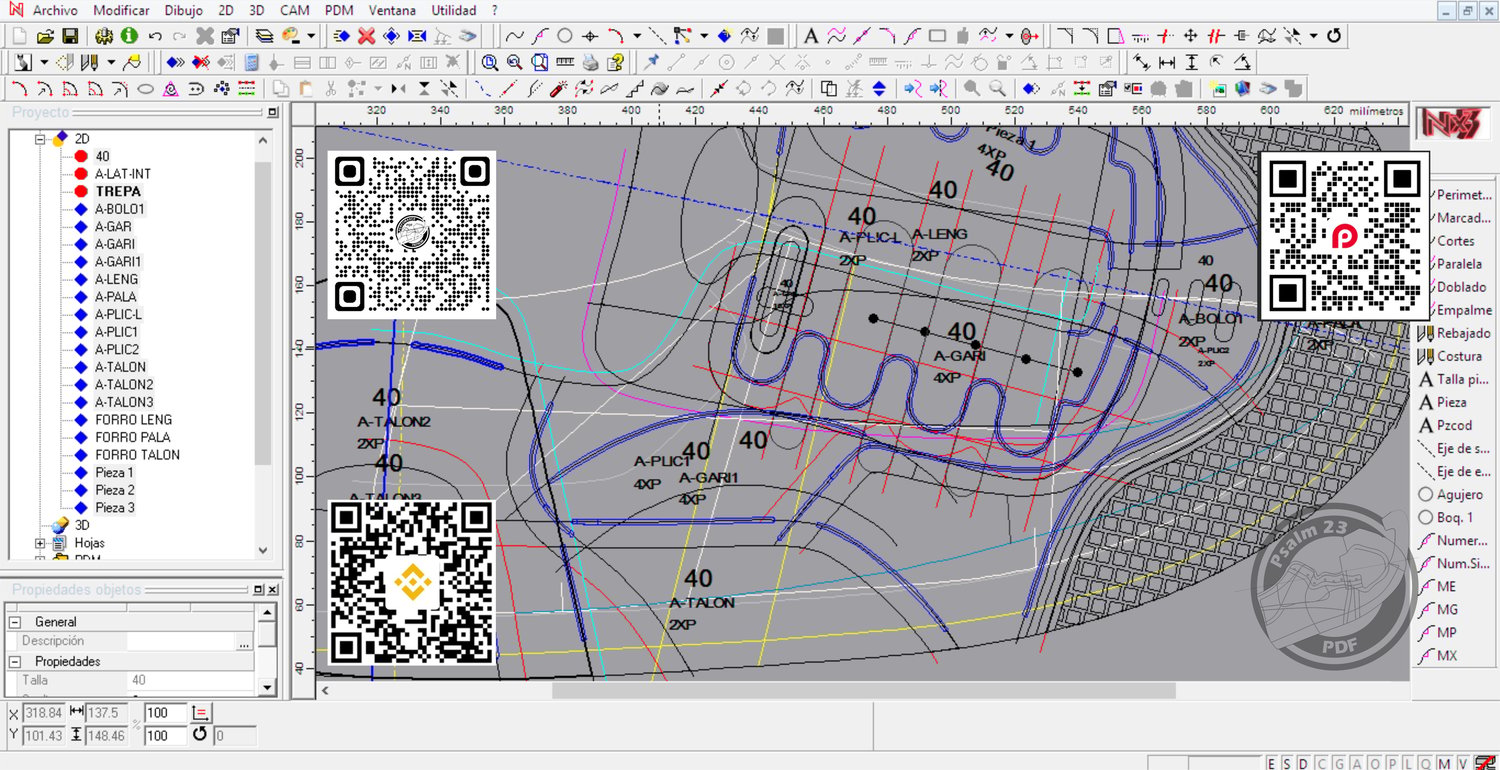This screenshot has height=770, width=1500.
Task: Select A-GARI1 in the project tree
Action: click(117, 262)
